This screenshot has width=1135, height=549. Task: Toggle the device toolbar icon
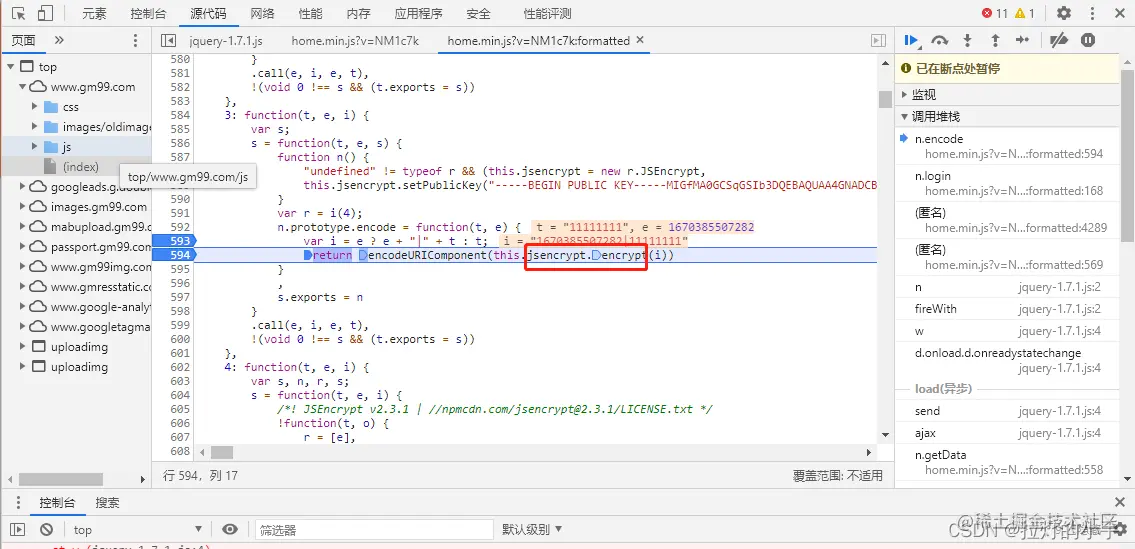point(45,13)
